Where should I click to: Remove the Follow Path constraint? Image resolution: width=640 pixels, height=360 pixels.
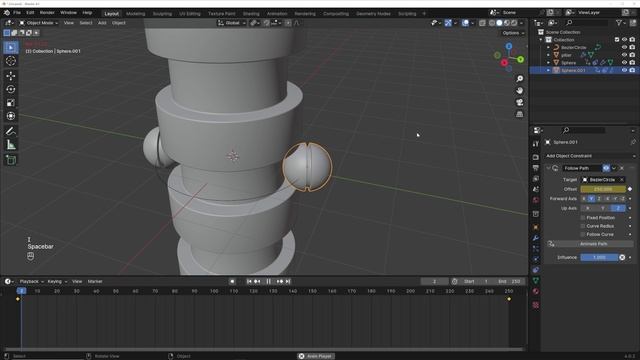[x=622, y=168]
